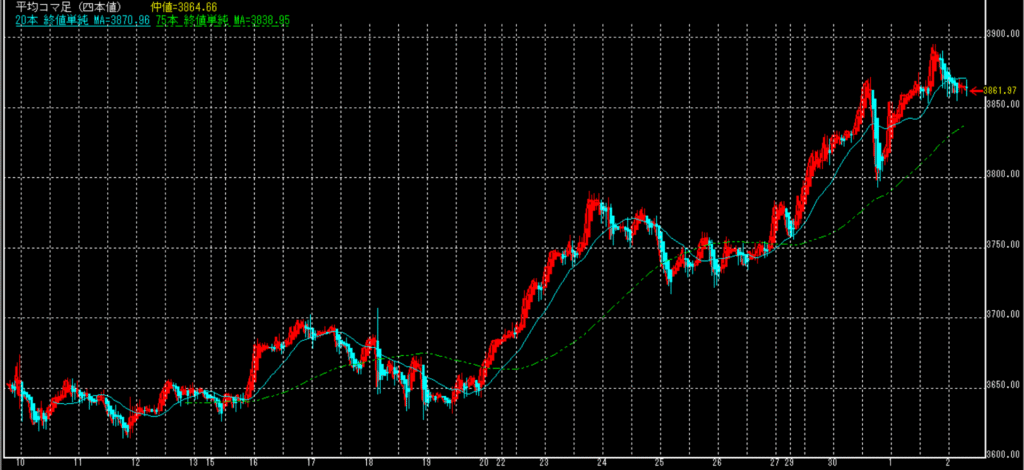Click the highest candlestick peak near 3890
The height and width of the screenshot is (470, 1024).
935,50
